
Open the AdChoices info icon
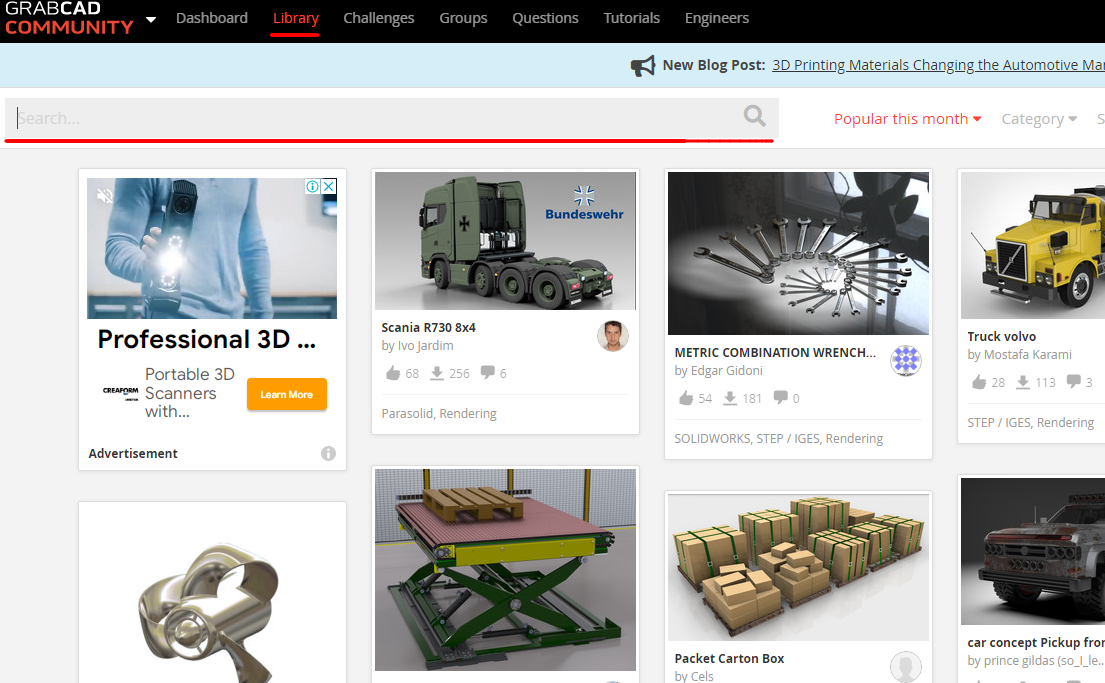click(x=312, y=186)
